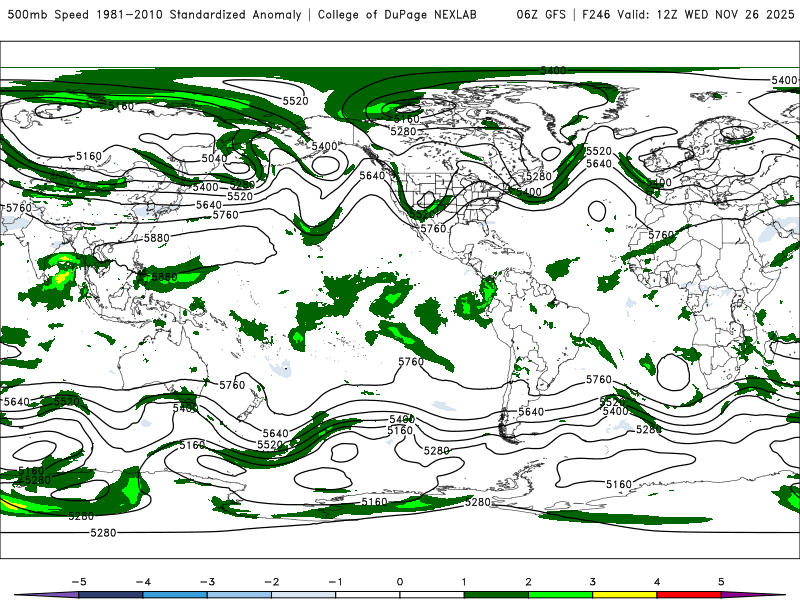Select the red 4 to 5 colorbar segment
The image size is (800, 600).
pyautogui.click(x=689, y=595)
